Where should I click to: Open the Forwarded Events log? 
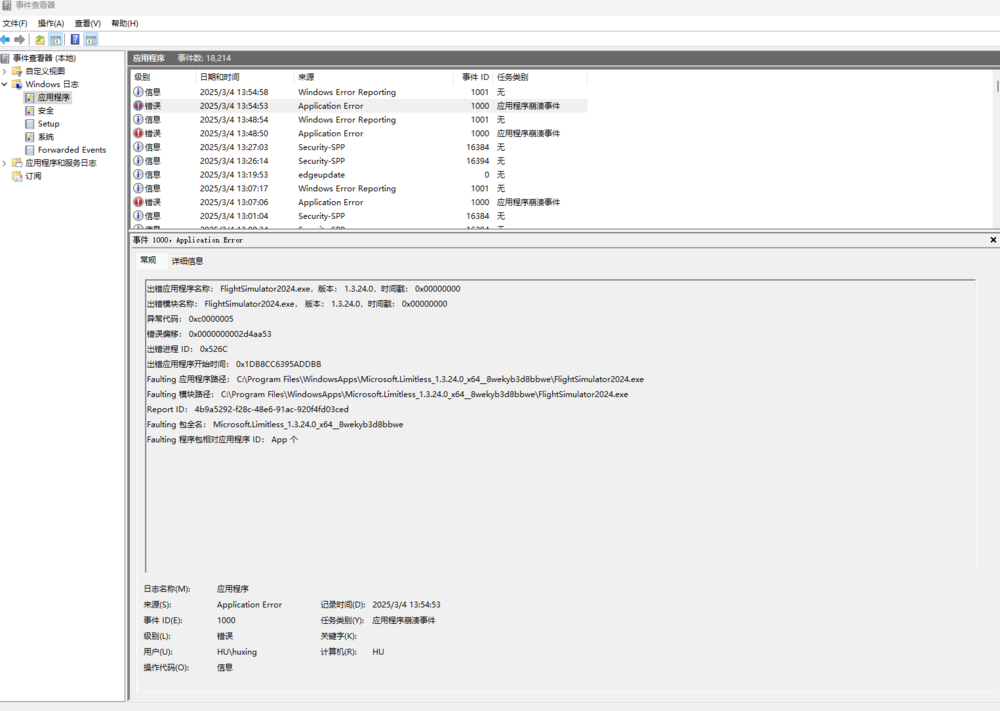[x=71, y=150]
